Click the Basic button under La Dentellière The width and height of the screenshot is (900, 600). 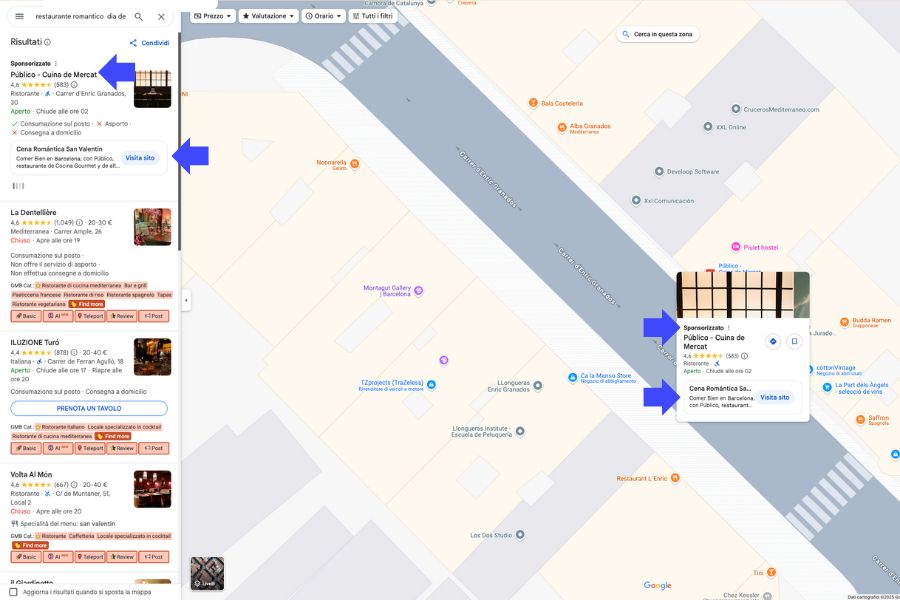[26, 316]
